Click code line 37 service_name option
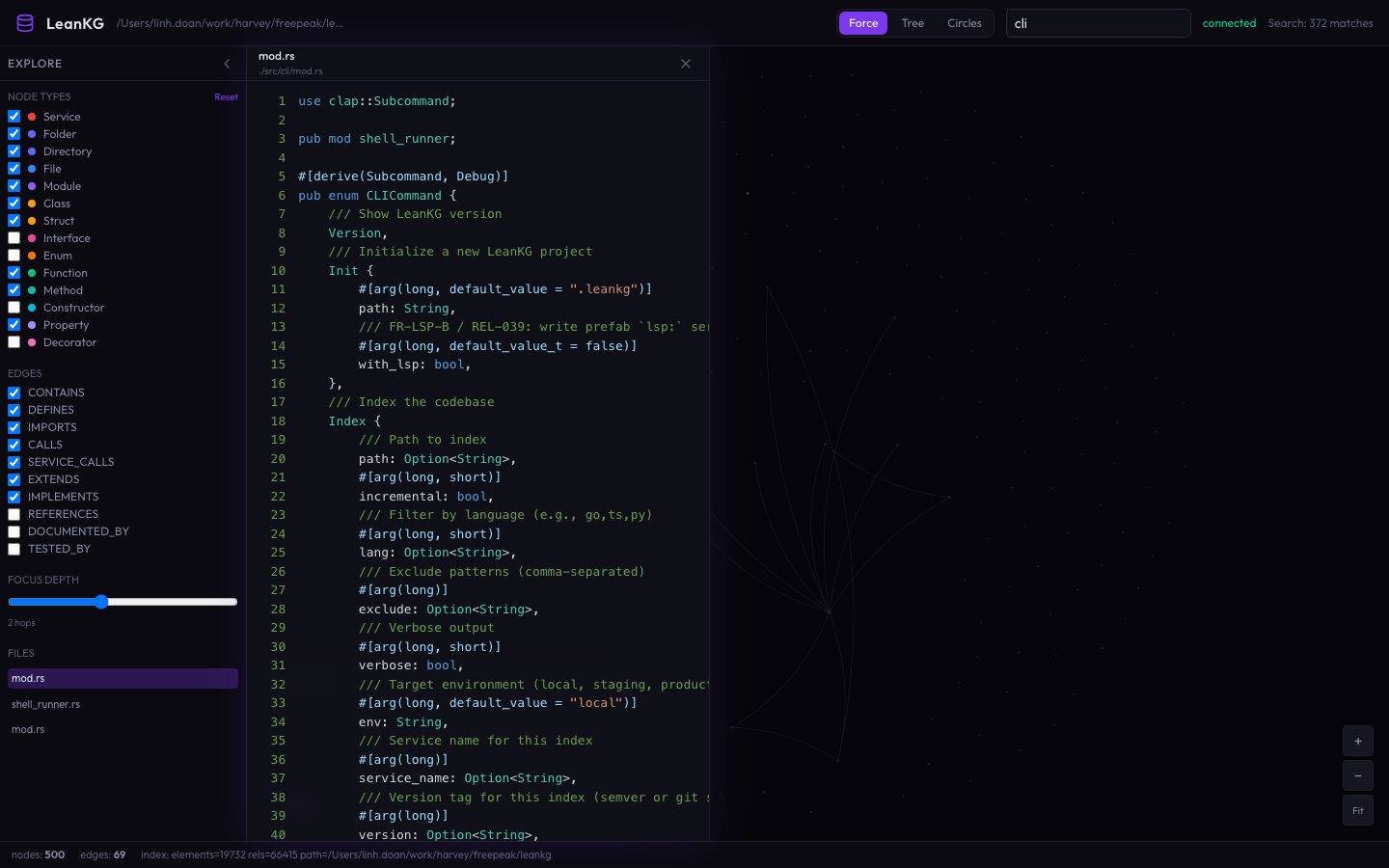Screen dimensions: 1389x868 coord(468,778)
